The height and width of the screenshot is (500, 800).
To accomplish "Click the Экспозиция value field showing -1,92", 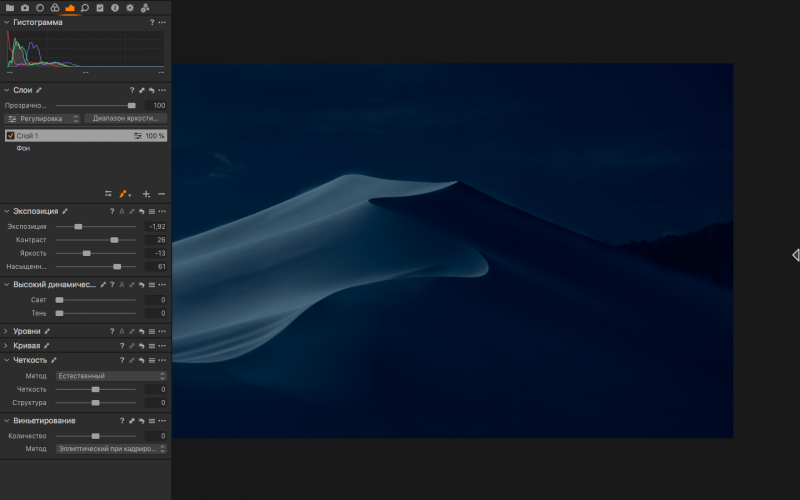I will (x=156, y=227).
